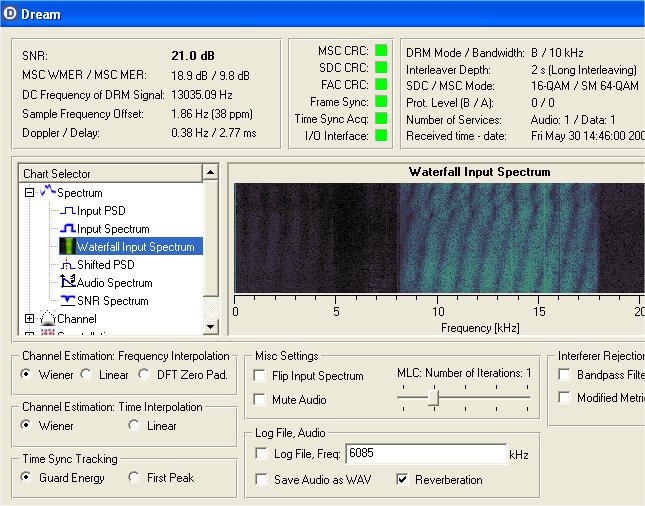Screen dimensions: 645x506
Task: Select the Audio Spectrum tree item
Action: [x=114, y=283]
